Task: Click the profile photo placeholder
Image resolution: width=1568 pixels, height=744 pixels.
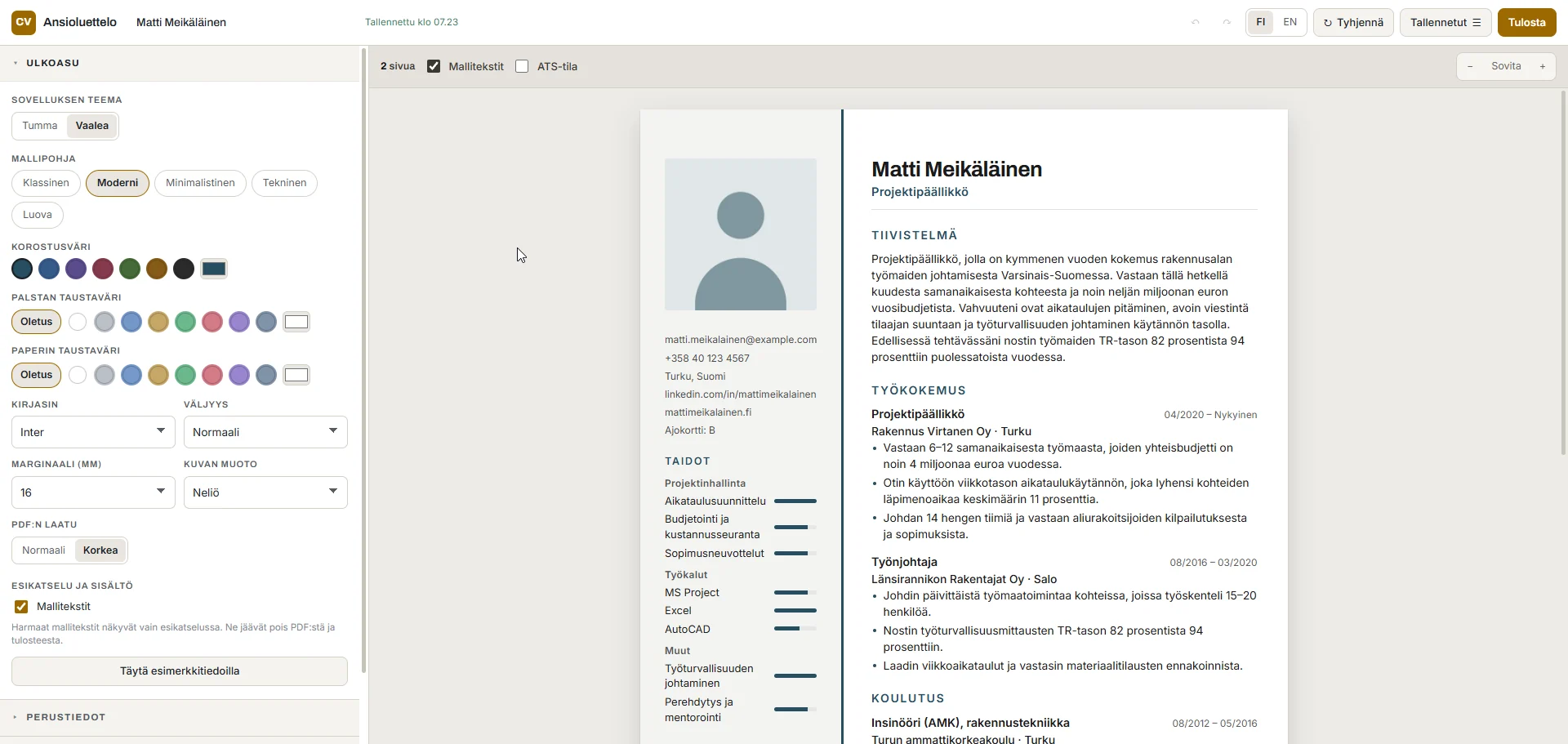Action: pos(741,234)
